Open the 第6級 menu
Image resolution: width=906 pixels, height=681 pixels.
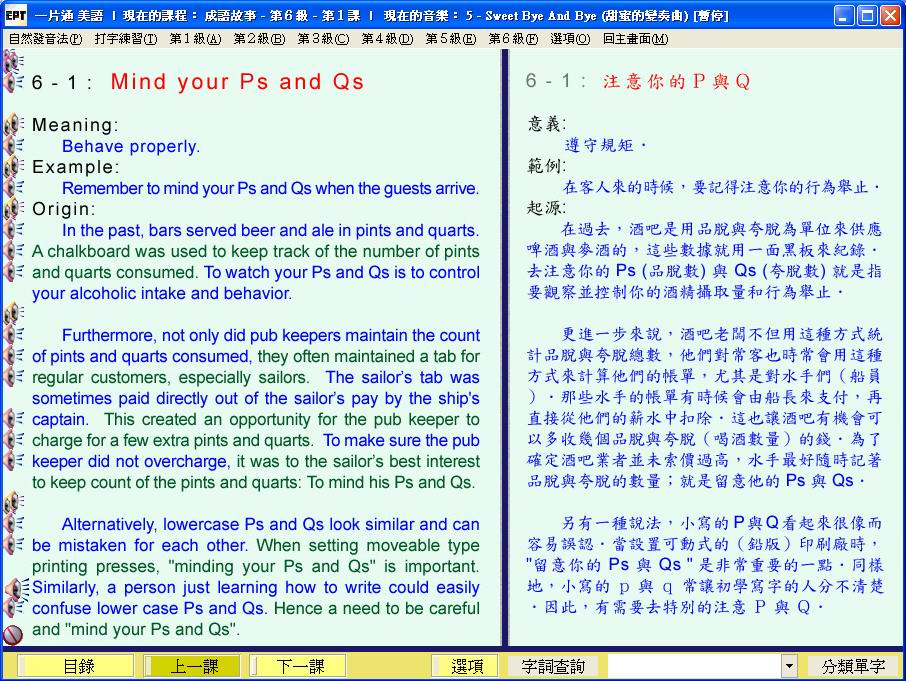pos(513,39)
